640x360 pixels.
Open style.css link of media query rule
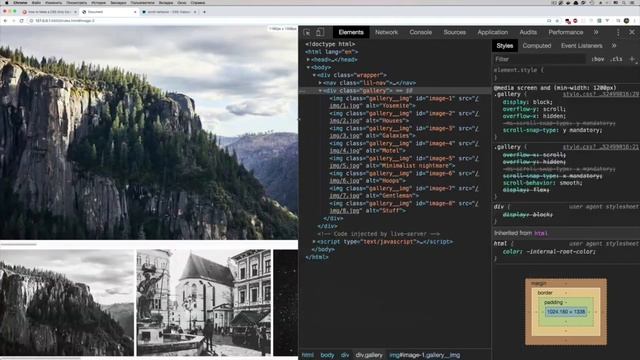coord(601,94)
